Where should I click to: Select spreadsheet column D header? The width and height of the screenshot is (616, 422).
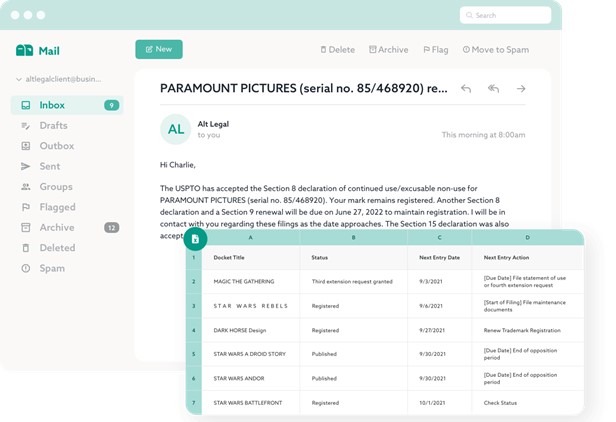(x=528, y=237)
